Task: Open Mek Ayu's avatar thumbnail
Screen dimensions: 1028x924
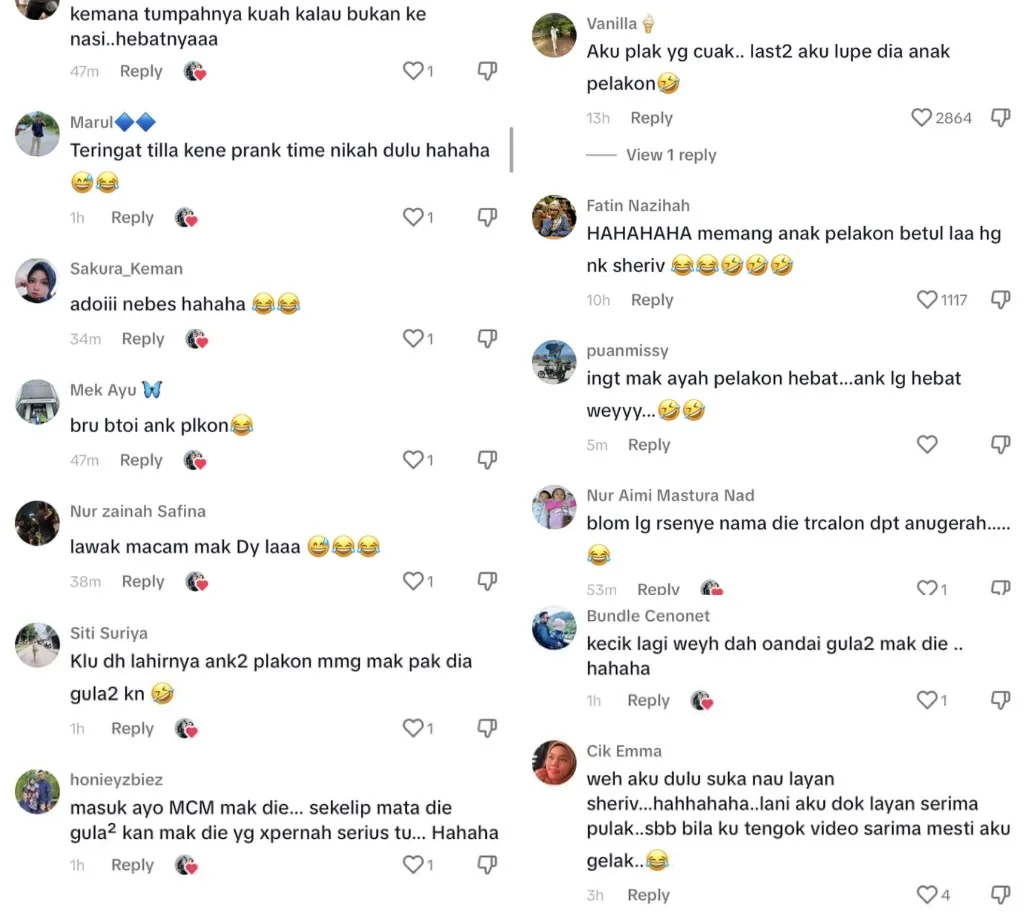Action: pos(38,402)
